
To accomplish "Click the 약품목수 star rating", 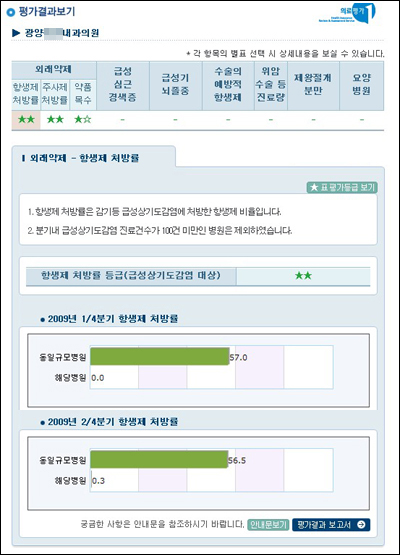I will coord(83,120).
